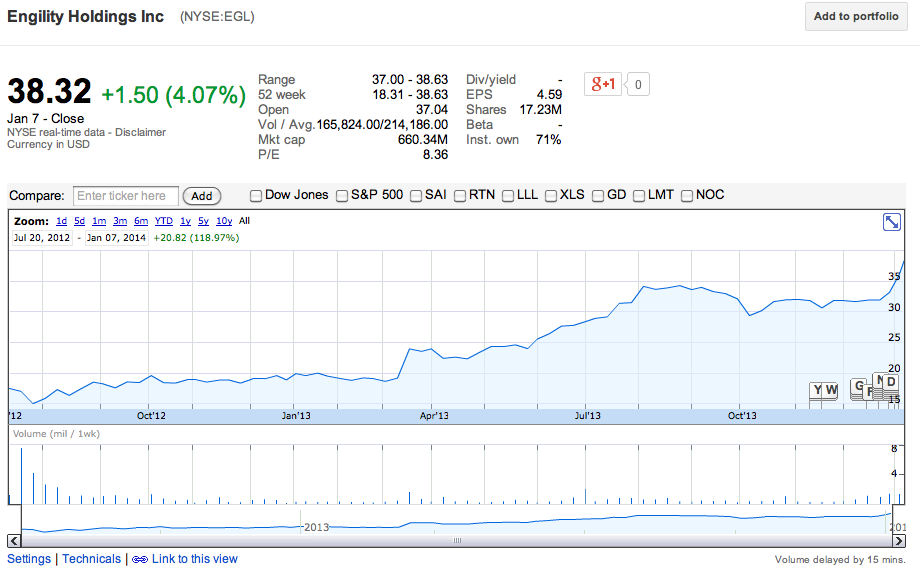The image size is (920, 568).
Task: Open the Disclaimer link under the price
Action: (x=140, y=133)
